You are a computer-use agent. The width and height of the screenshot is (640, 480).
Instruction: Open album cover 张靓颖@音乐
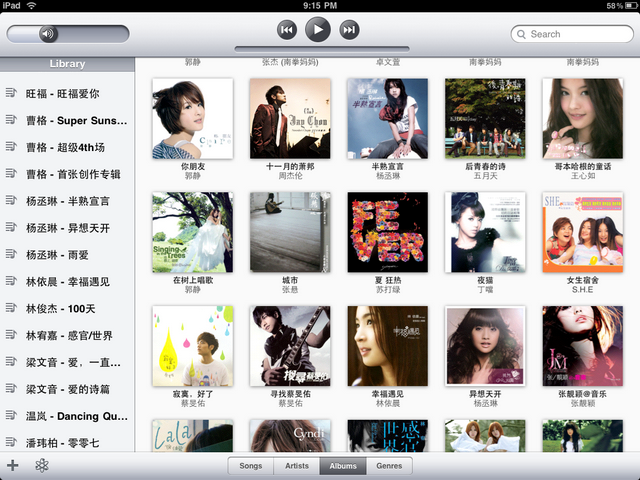pos(583,346)
